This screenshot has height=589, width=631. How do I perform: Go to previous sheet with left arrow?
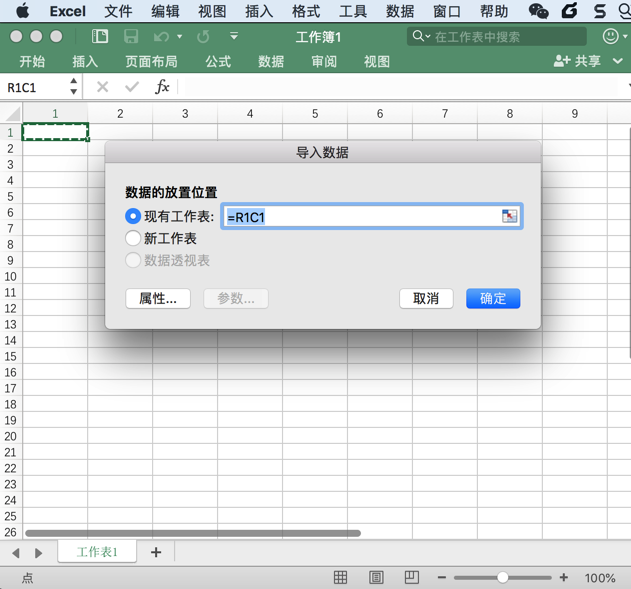16,553
